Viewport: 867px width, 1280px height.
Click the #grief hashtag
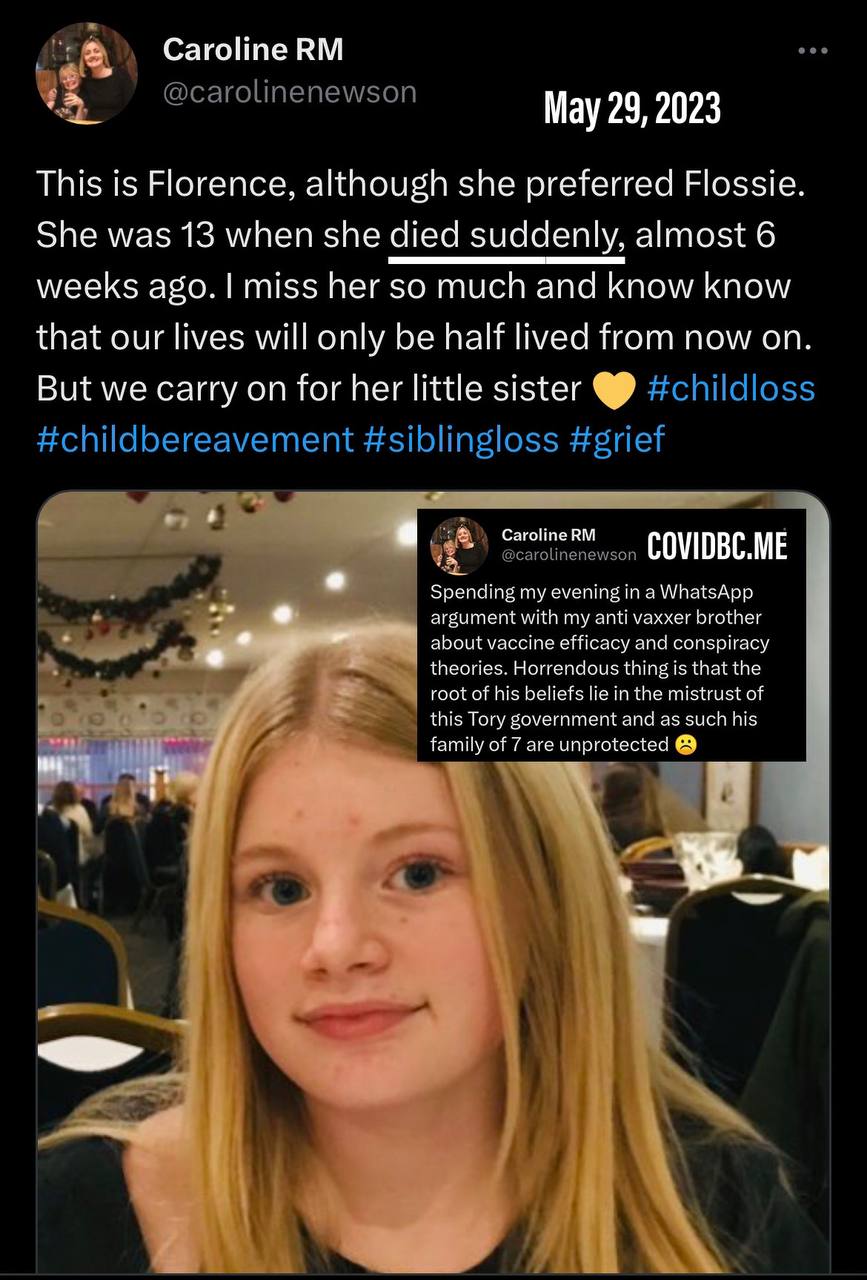[617, 439]
